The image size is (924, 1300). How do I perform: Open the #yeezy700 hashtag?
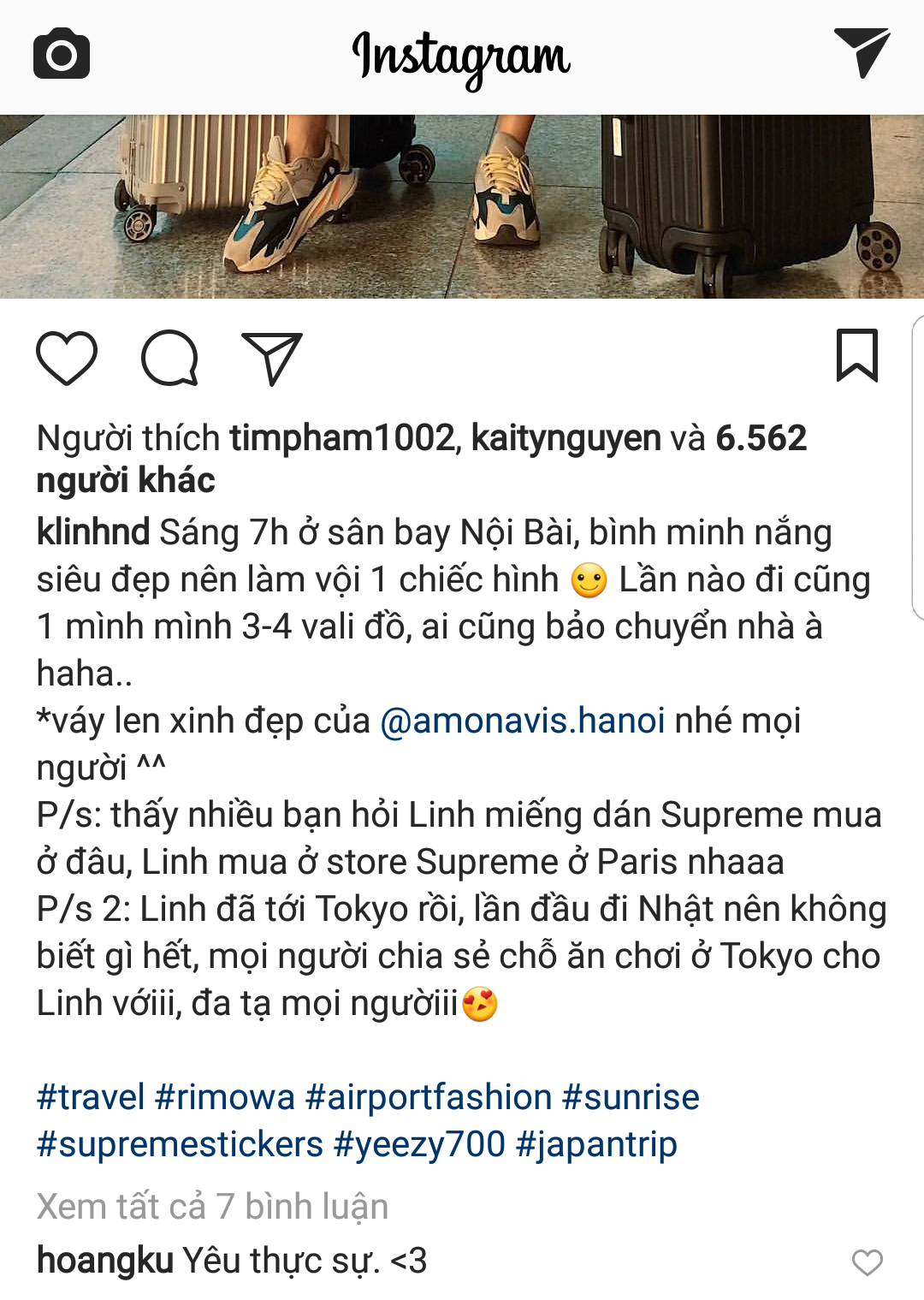419,1144
